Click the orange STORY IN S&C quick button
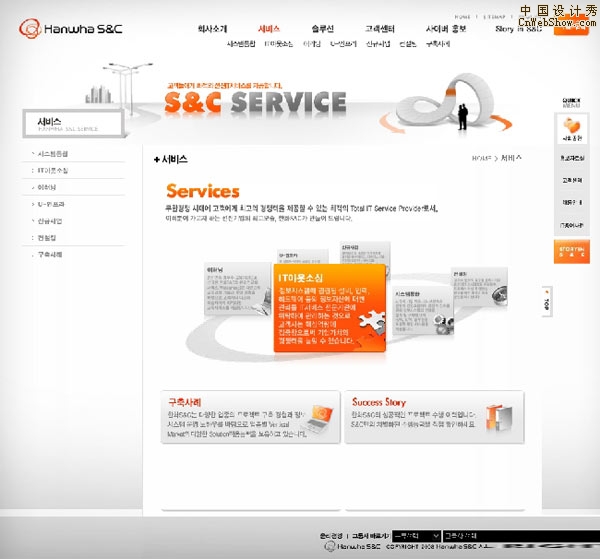 572,251
